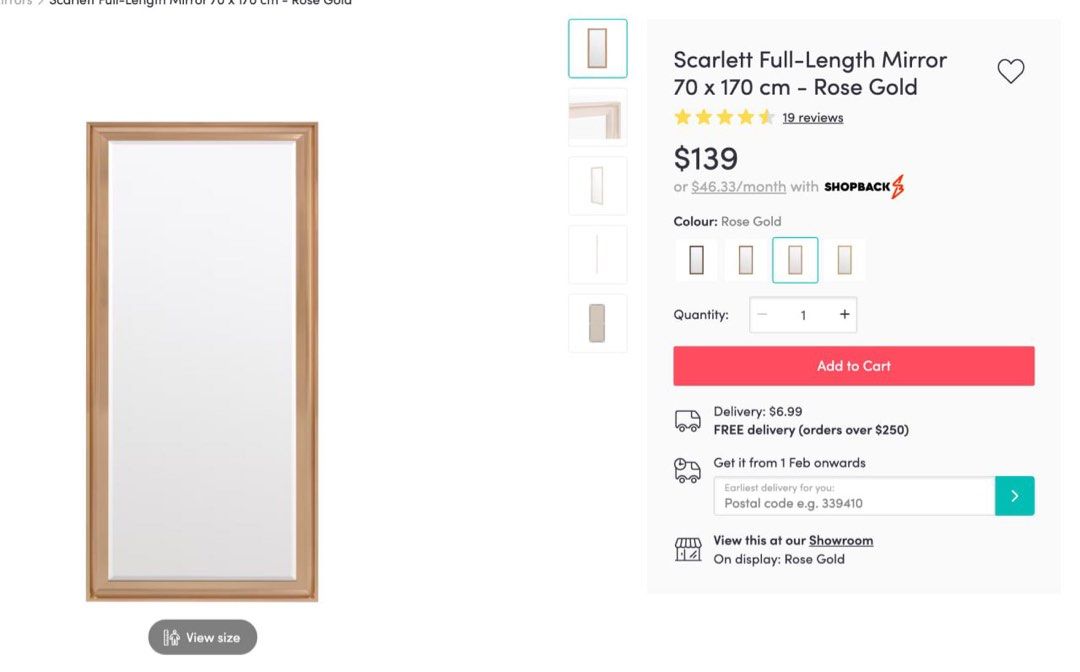Reselect the Rose Gold colour swatch
The height and width of the screenshot is (672, 1080).
point(794,259)
